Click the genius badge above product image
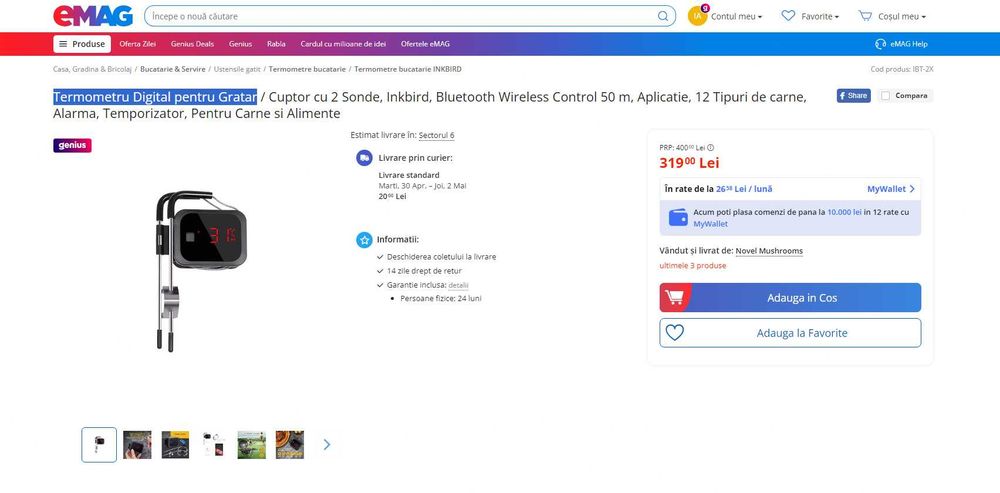This screenshot has width=1000, height=493. click(x=72, y=145)
